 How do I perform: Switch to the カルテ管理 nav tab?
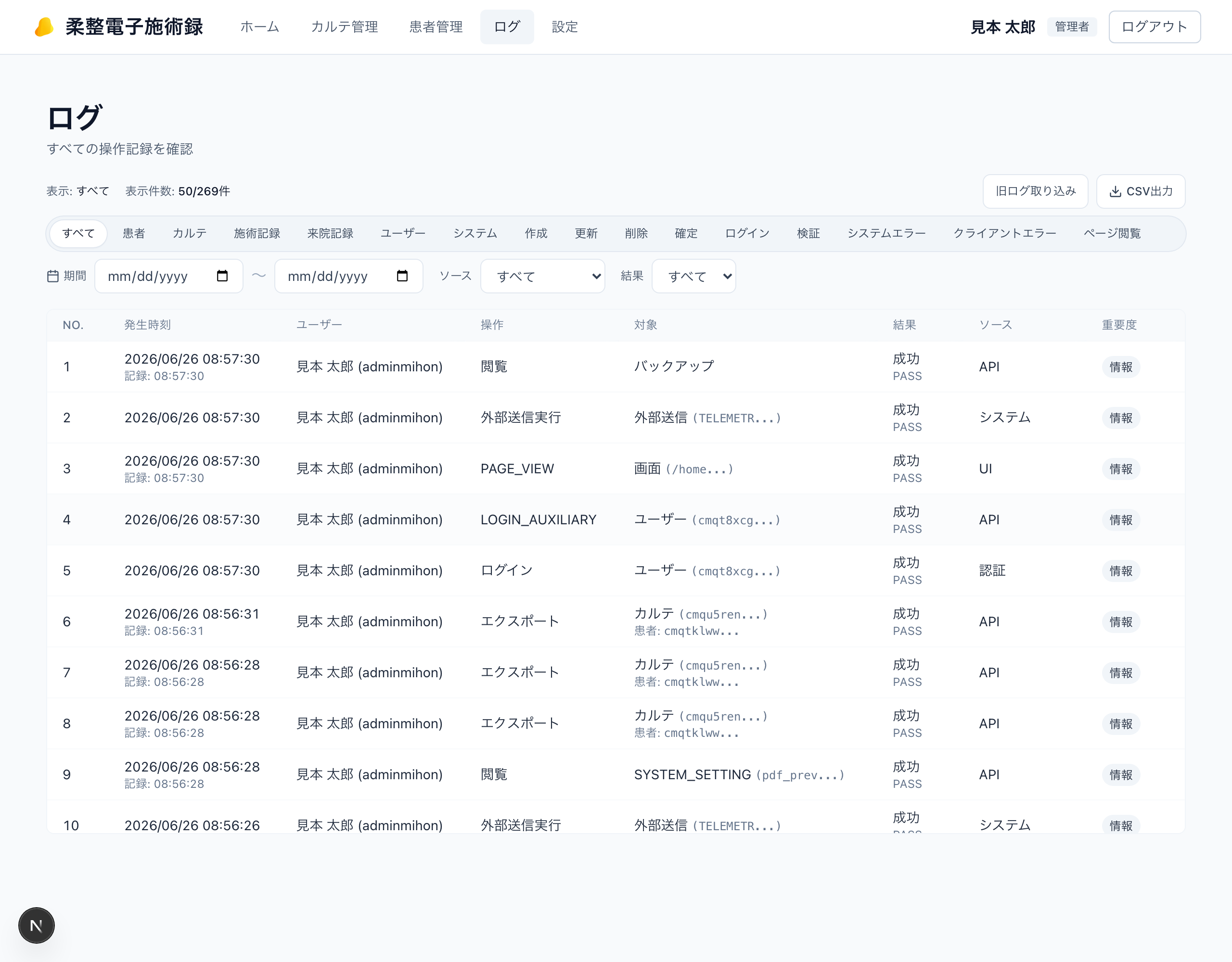tap(345, 26)
